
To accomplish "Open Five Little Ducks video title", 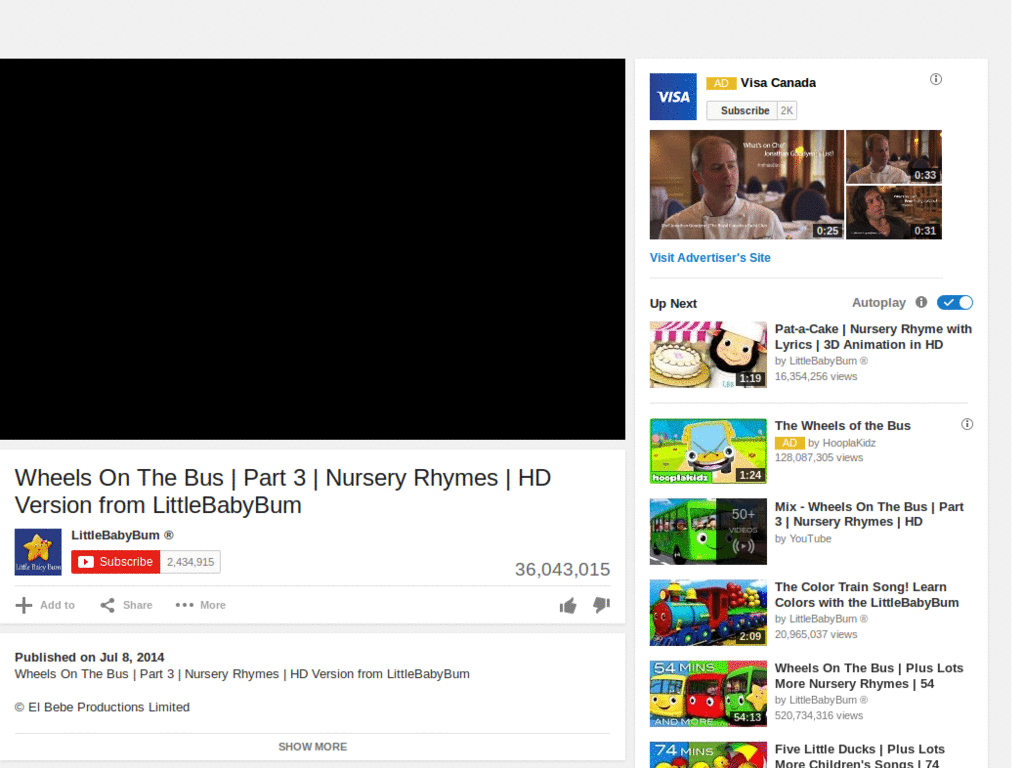I will pyautogui.click(x=859, y=756).
